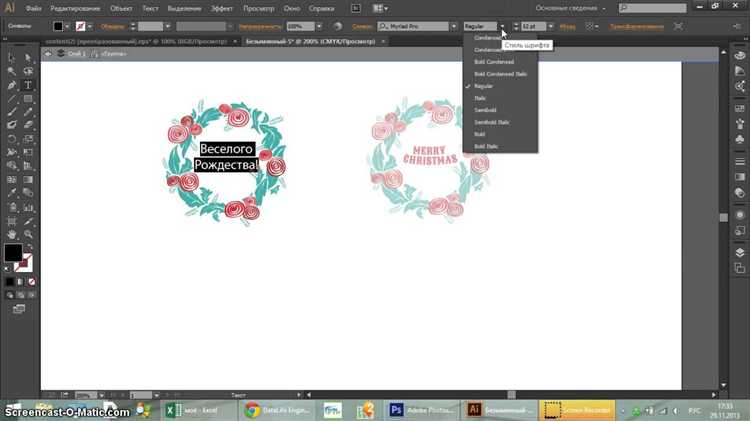Screen dimensions: 750x421
Task: Select the Type tool in the toolbox
Action: (28, 86)
